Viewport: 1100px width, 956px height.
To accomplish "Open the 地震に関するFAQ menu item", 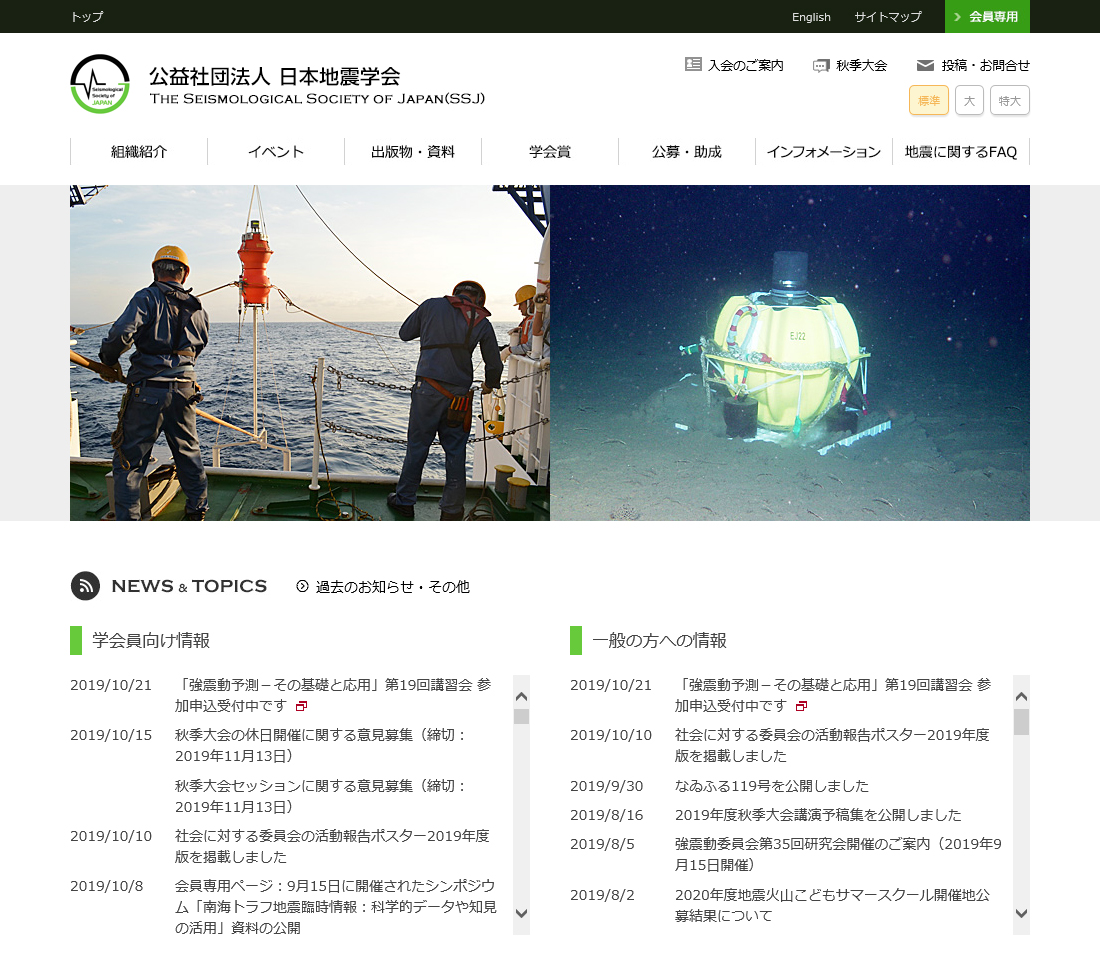I will [x=960, y=152].
